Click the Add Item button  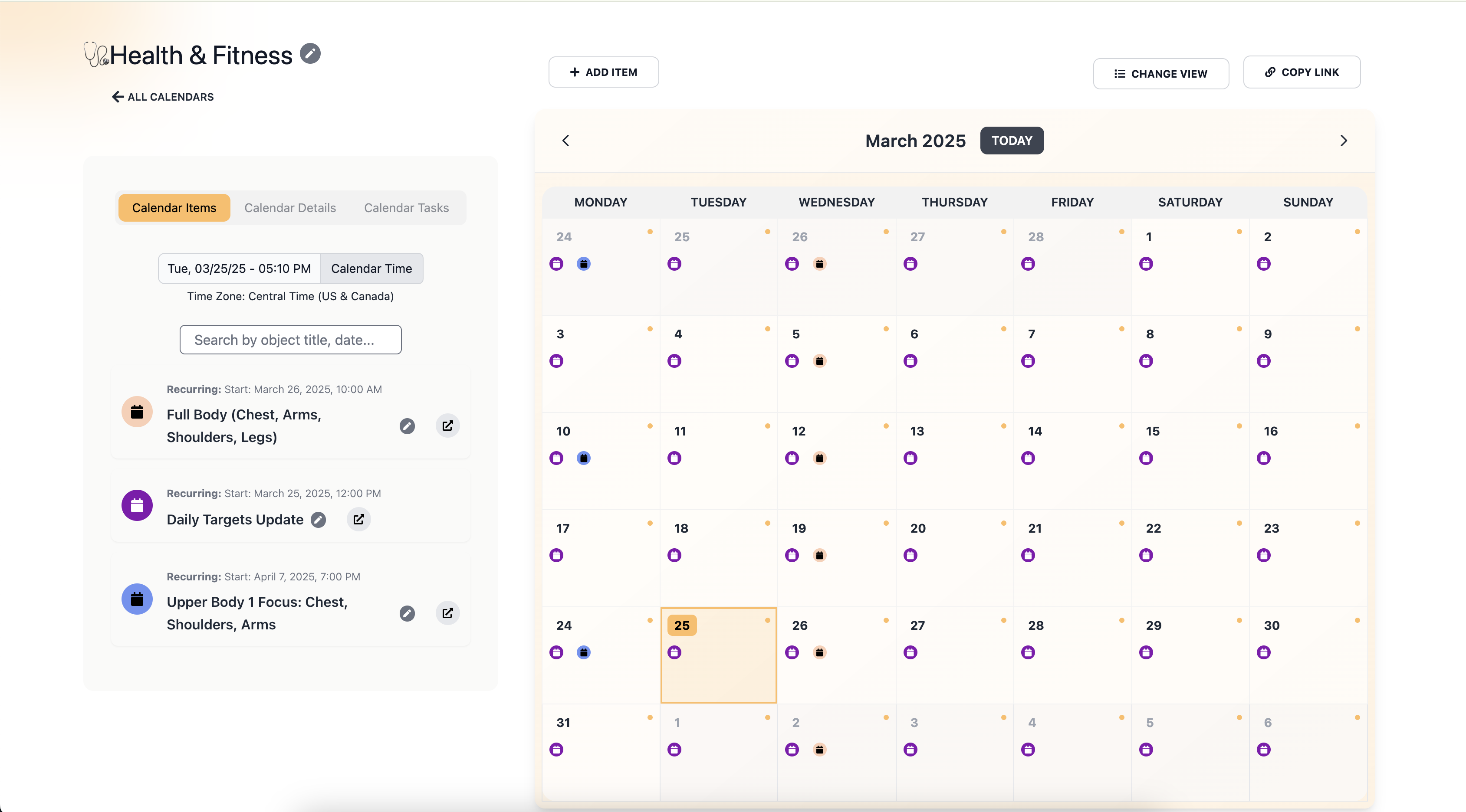click(x=603, y=72)
